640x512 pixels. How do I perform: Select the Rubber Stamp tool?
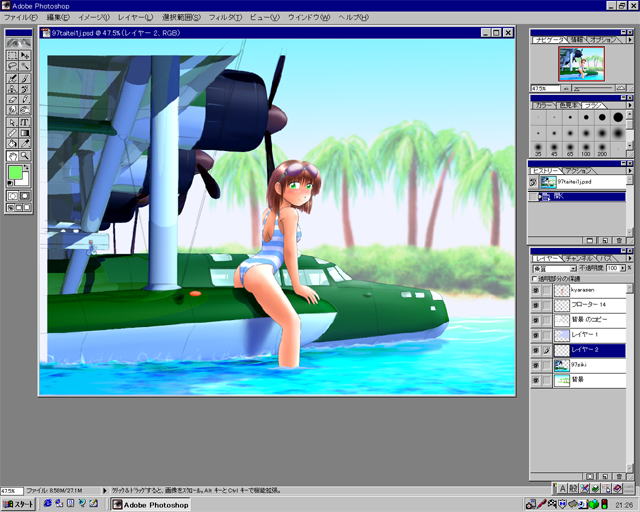13,89
